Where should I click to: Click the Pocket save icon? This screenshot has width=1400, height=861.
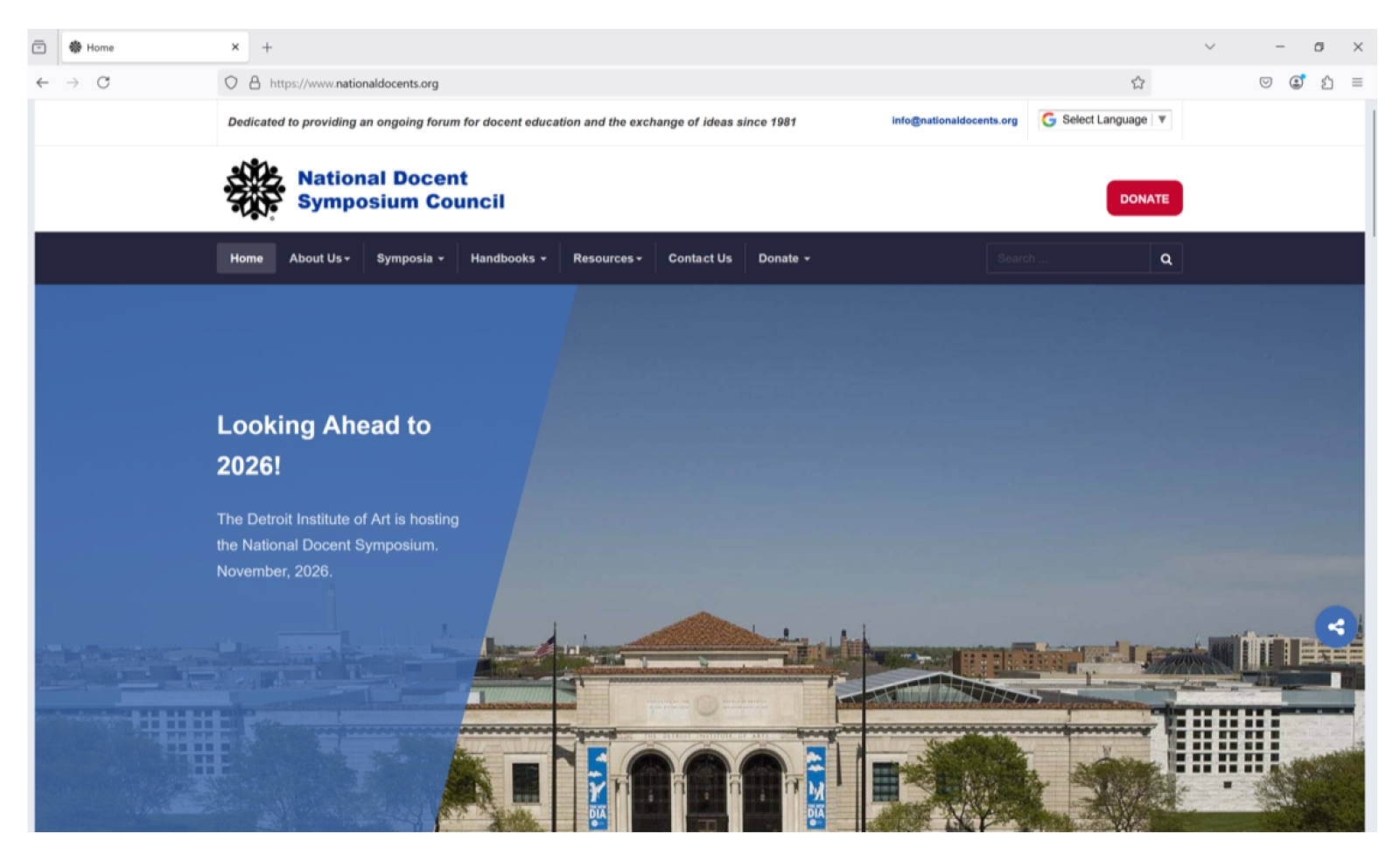(x=1265, y=82)
